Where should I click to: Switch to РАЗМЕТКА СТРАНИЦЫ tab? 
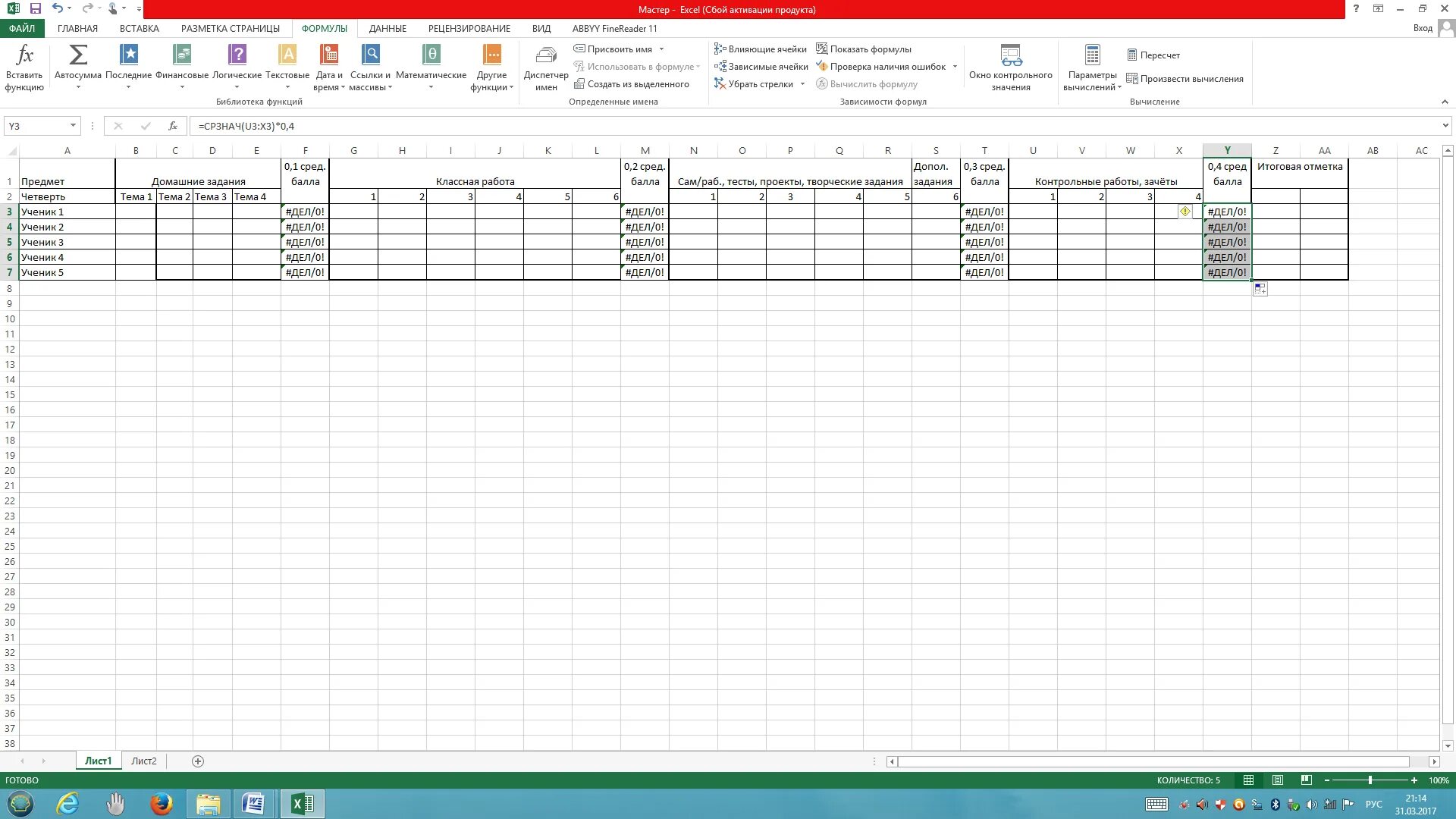pos(231,28)
